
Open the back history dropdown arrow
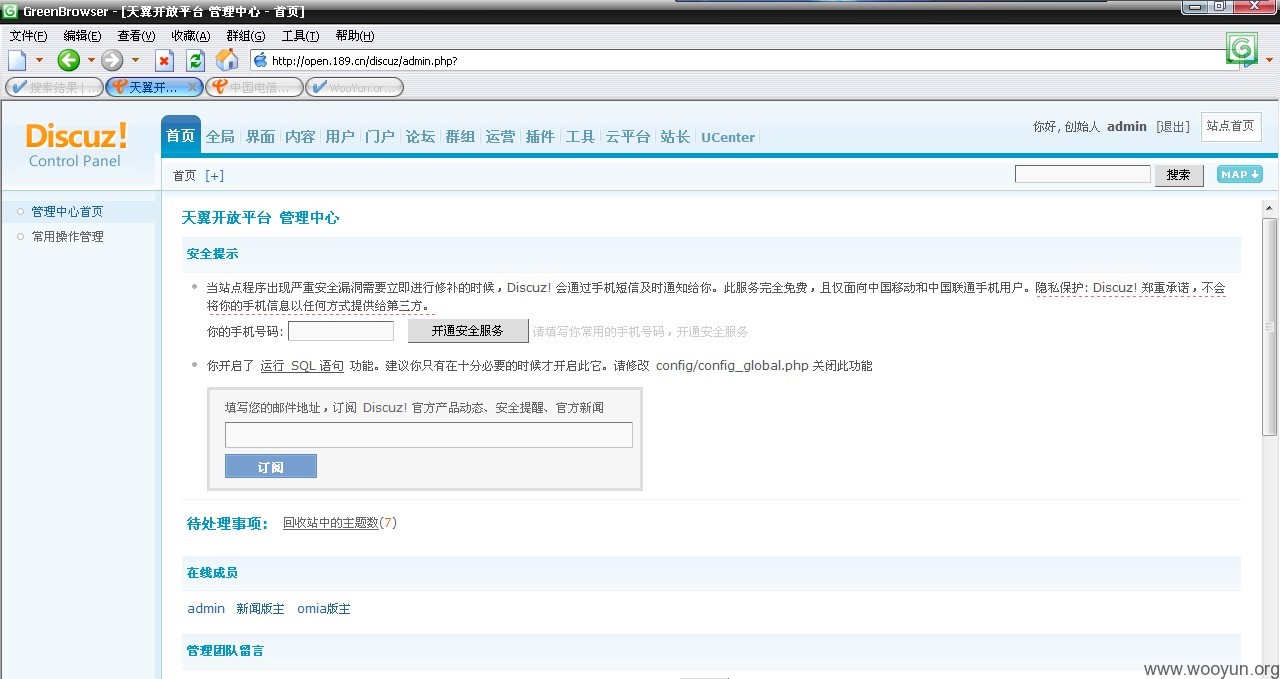pos(91,60)
